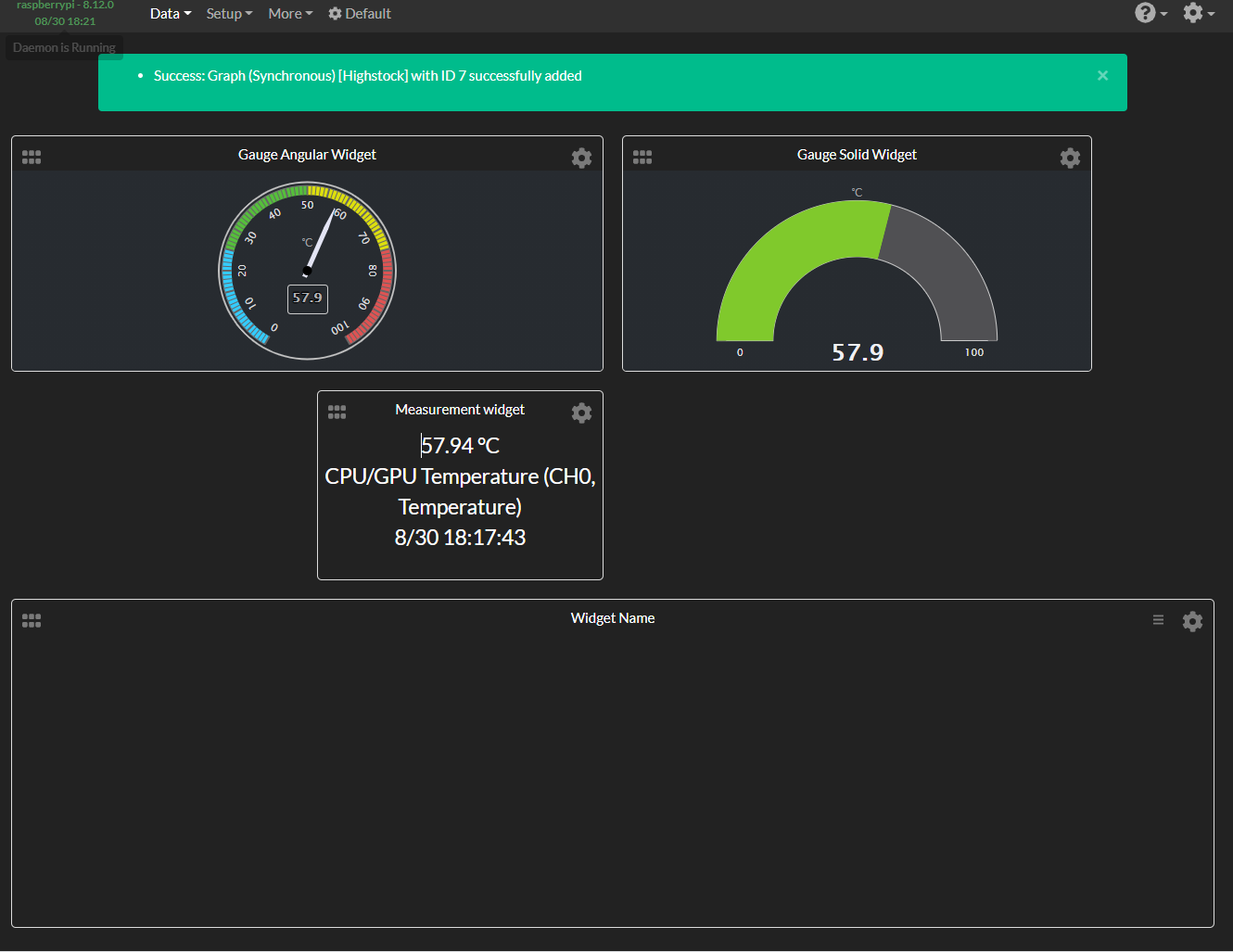Click the drag handle of Gauge Angular Widget

click(x=31, y=157)
